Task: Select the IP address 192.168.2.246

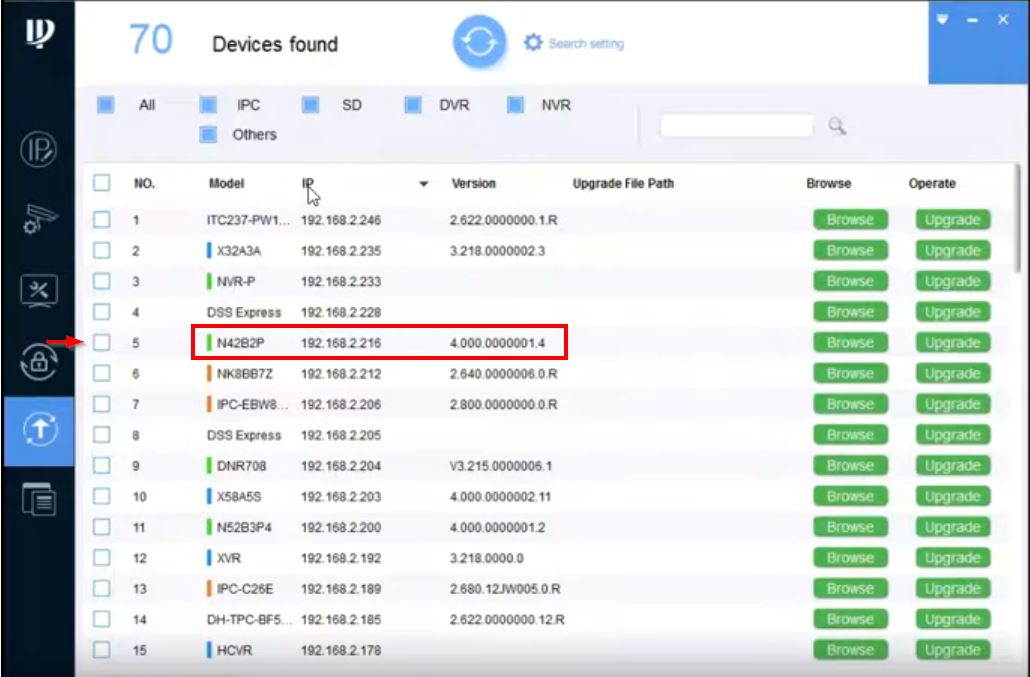Action: 341,220
